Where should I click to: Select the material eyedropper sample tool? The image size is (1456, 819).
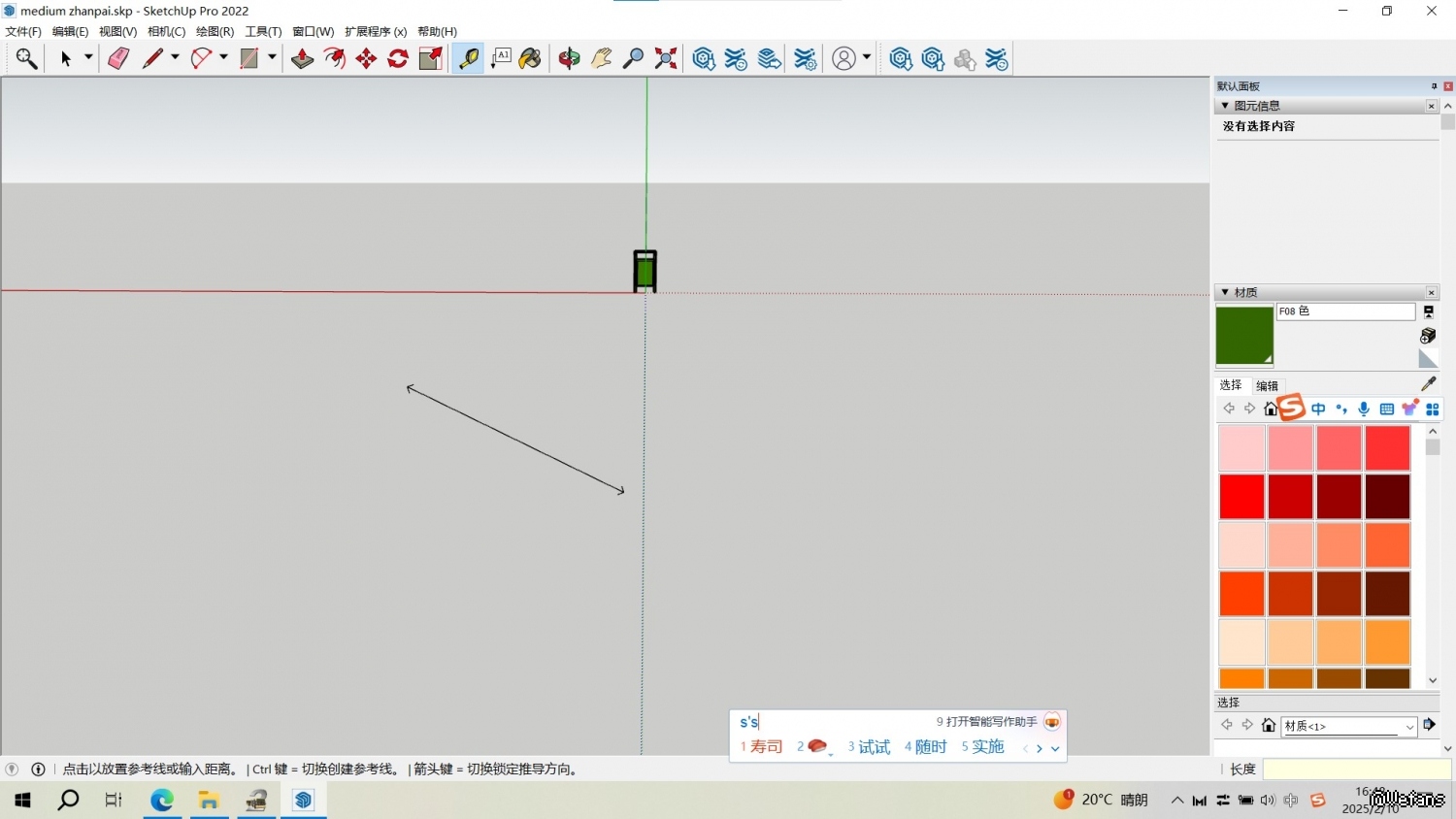click(1428, 384)
